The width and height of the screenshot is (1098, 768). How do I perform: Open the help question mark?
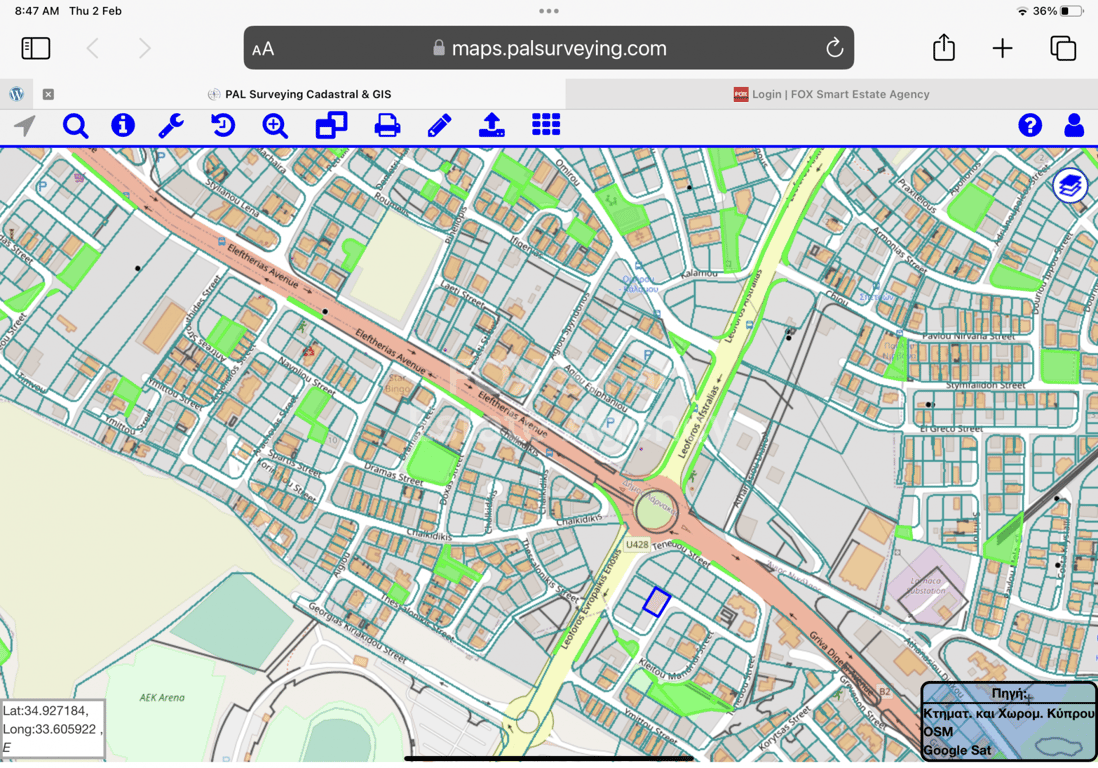(x=1030, y=125)
